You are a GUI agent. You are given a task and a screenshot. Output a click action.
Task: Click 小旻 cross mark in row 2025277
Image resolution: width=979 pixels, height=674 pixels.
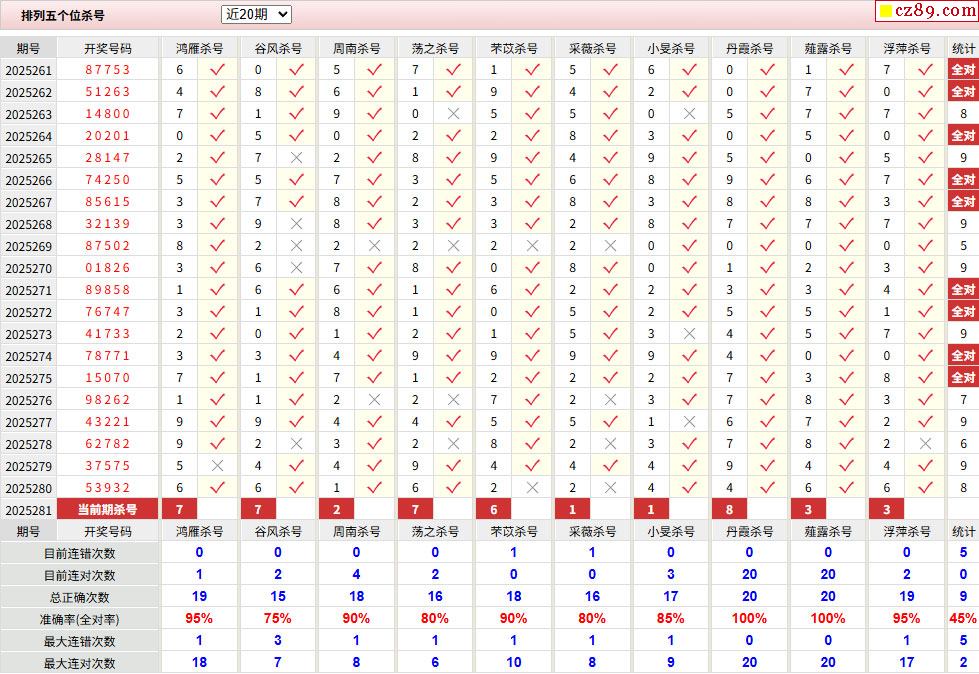[x=689, y=422]
